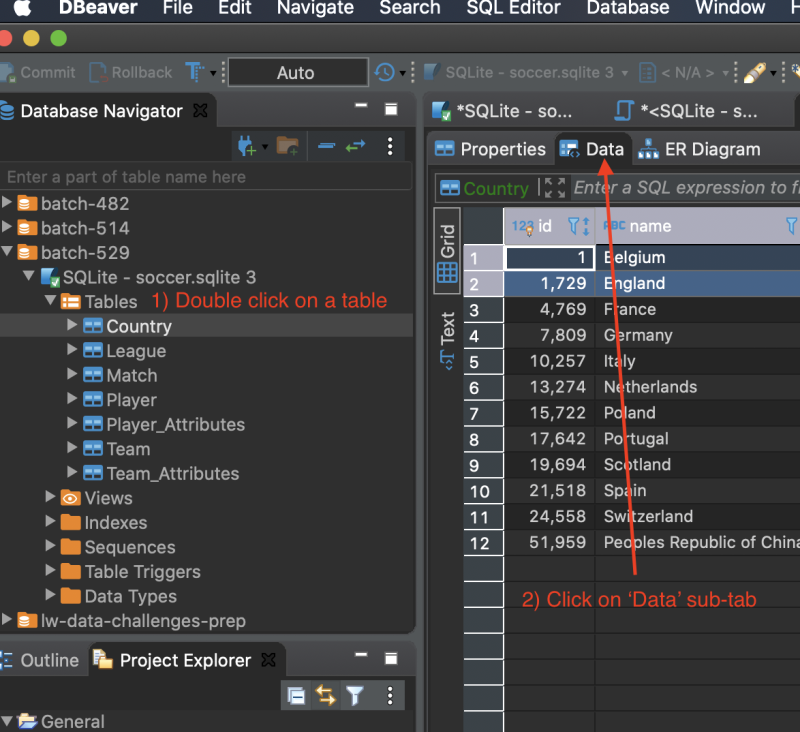Open the New Connection dropdown arrow
Viewport: 800px width, 732px height.
click(265, 147)
